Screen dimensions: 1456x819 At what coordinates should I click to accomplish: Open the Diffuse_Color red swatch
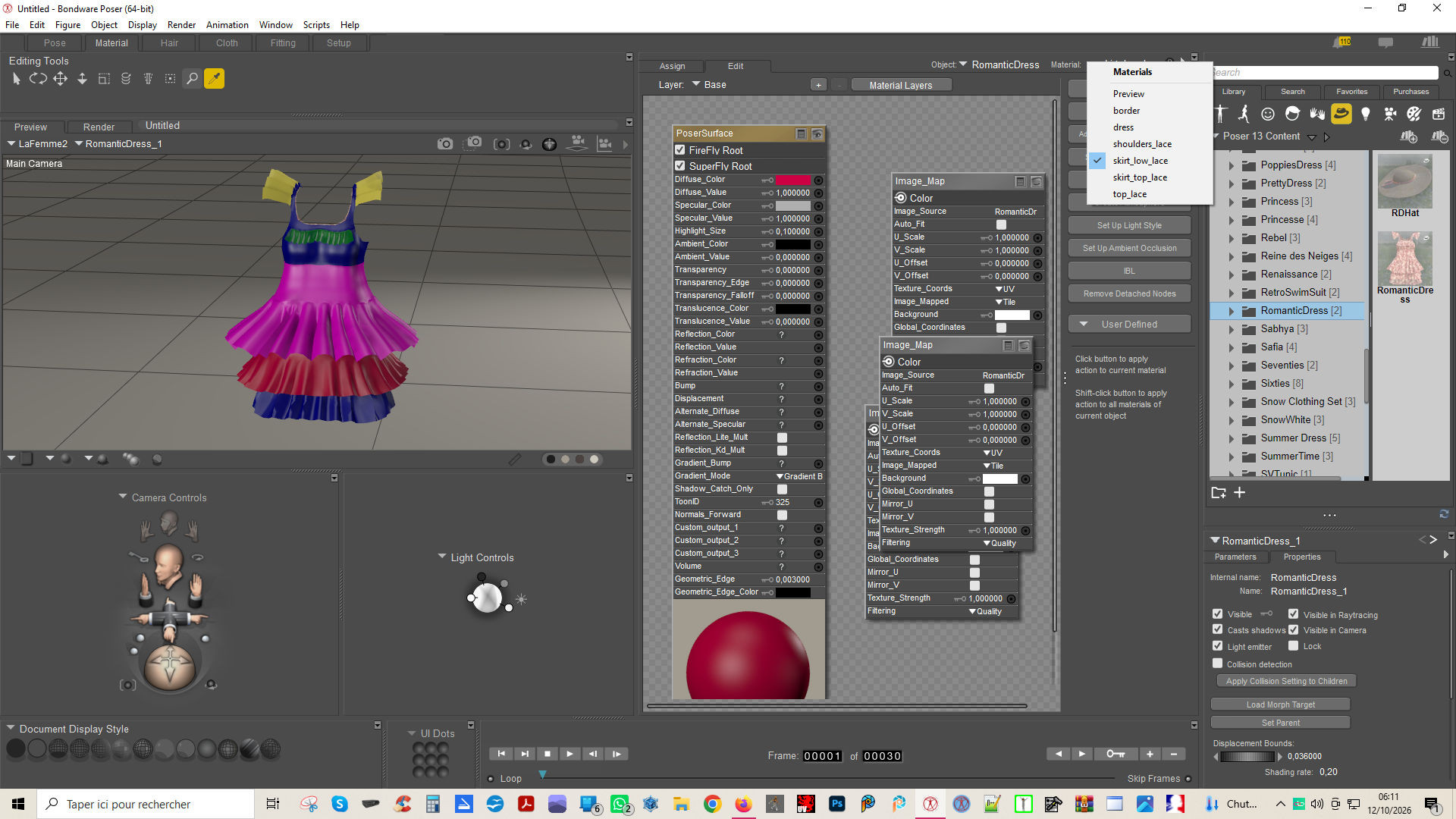793,180
